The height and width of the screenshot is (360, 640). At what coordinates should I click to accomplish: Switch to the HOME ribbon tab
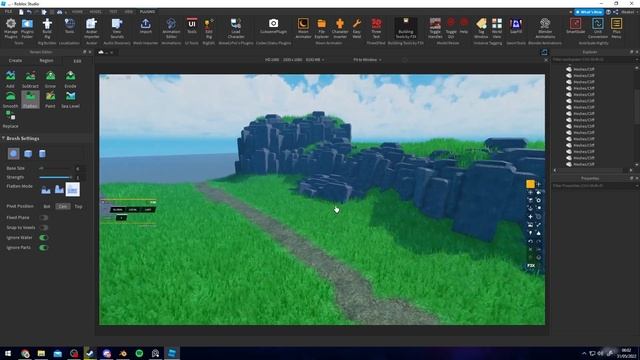click(77, 12)
